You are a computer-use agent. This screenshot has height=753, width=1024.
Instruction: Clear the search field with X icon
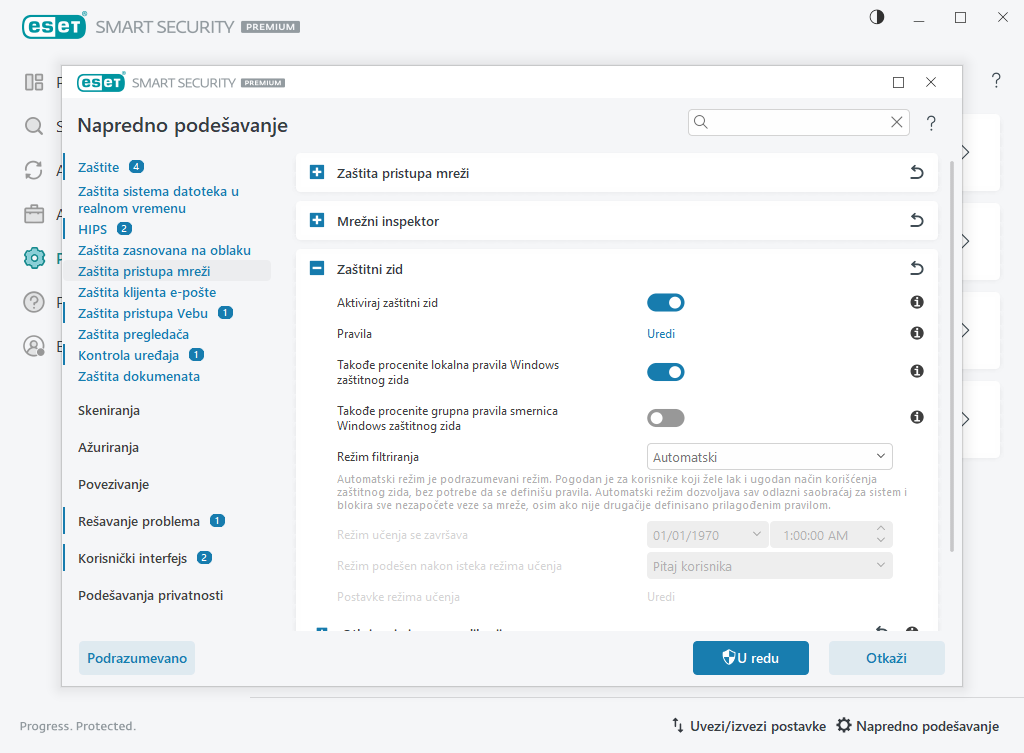pyautogui.click(x=896, y=122)
